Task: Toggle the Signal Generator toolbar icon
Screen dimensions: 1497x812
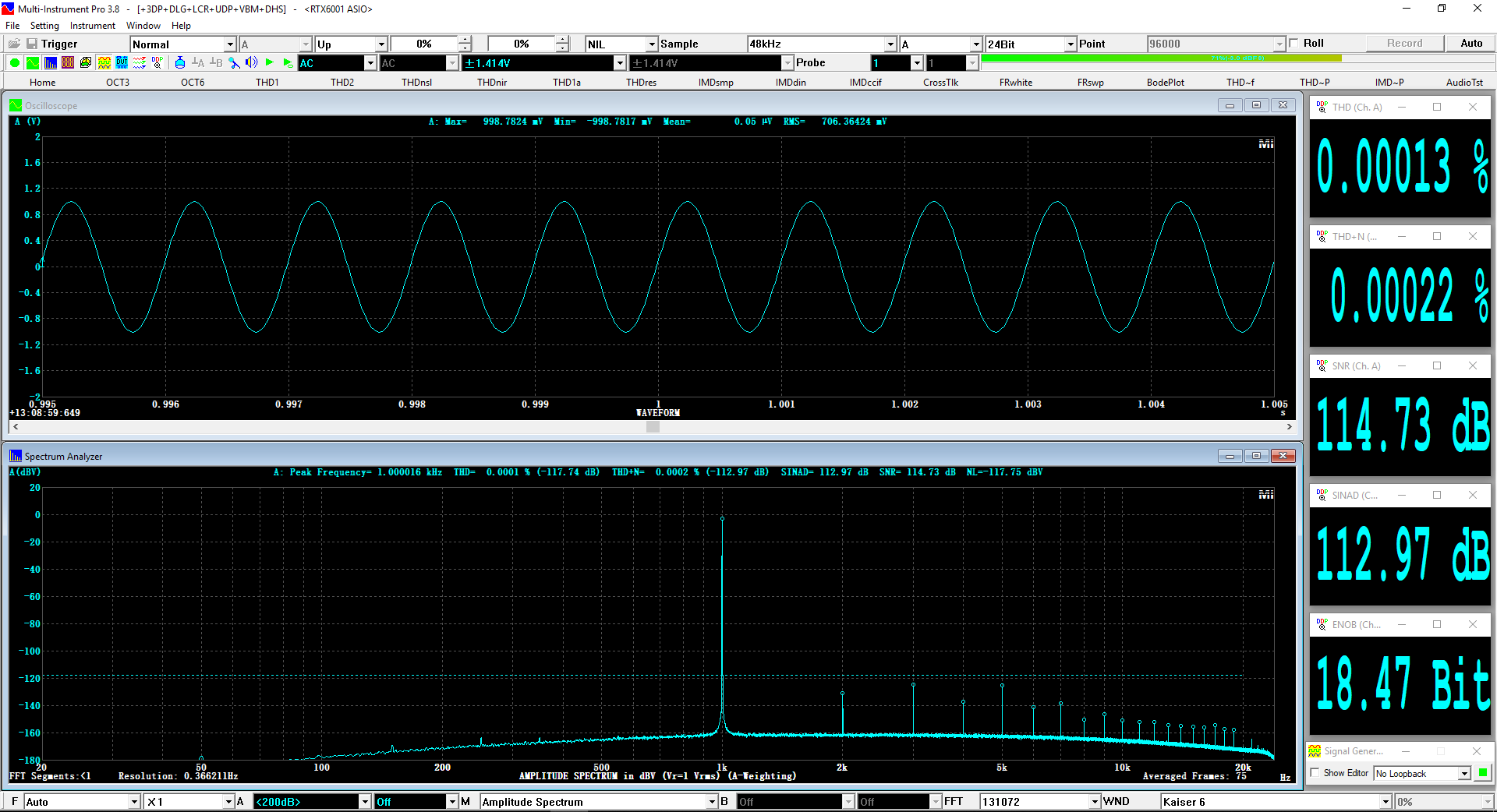Action: click(104, 63)
